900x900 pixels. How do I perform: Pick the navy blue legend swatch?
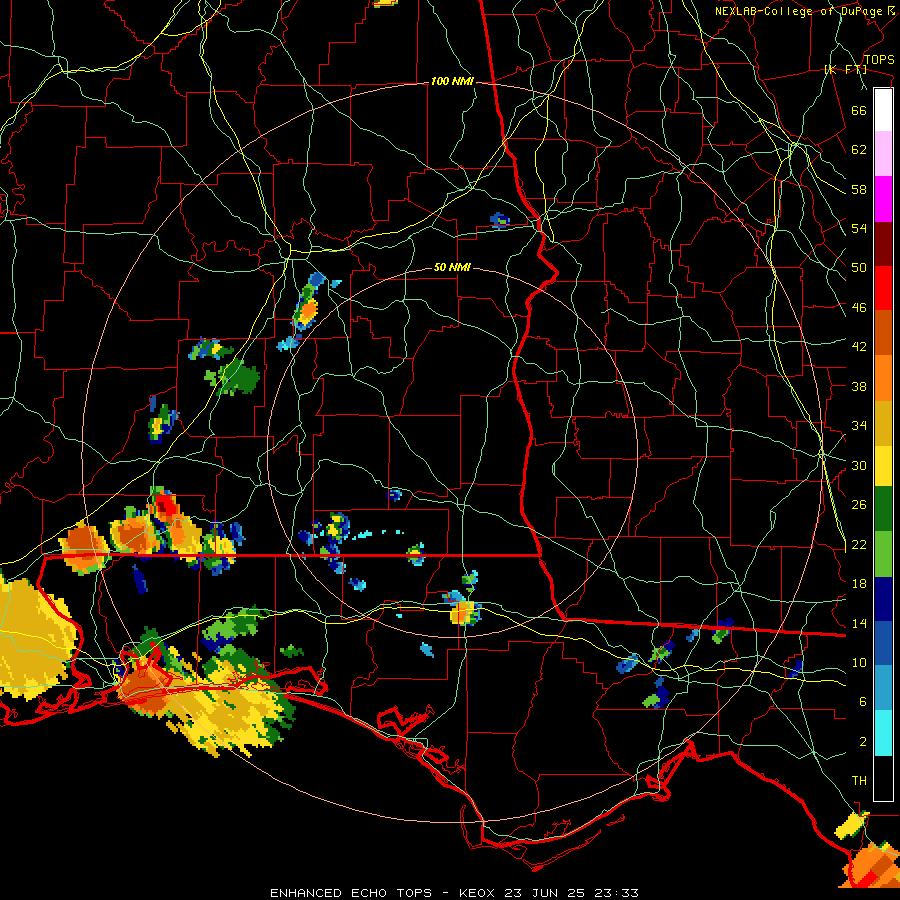(883, 599)
